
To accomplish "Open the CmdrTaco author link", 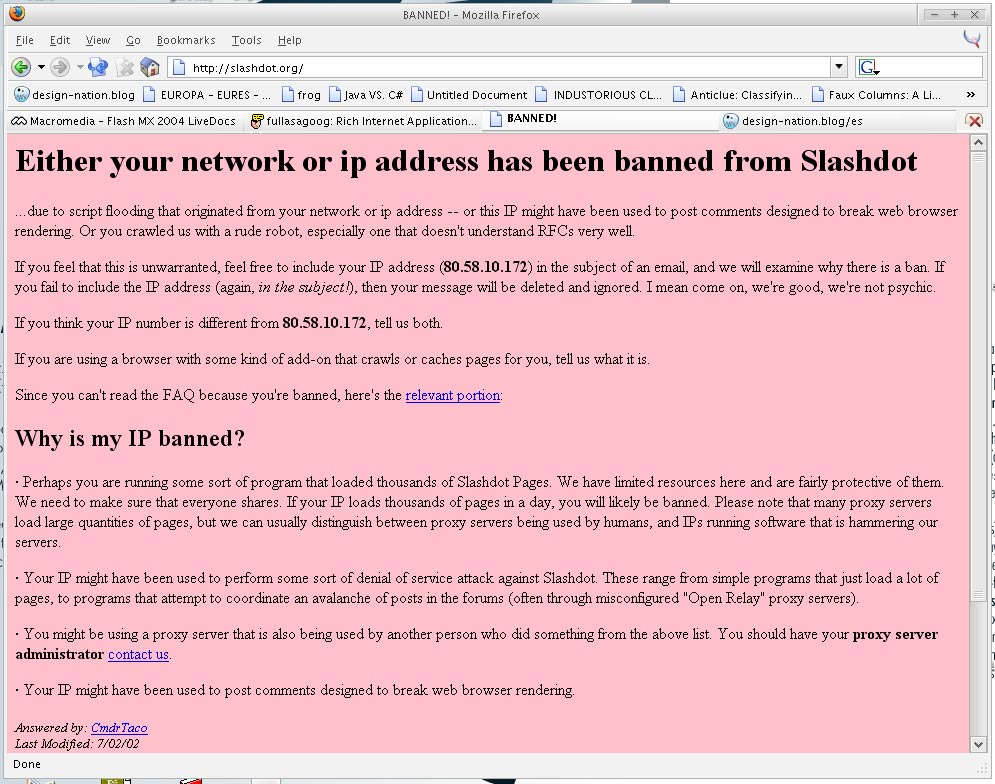I will 119,728.
